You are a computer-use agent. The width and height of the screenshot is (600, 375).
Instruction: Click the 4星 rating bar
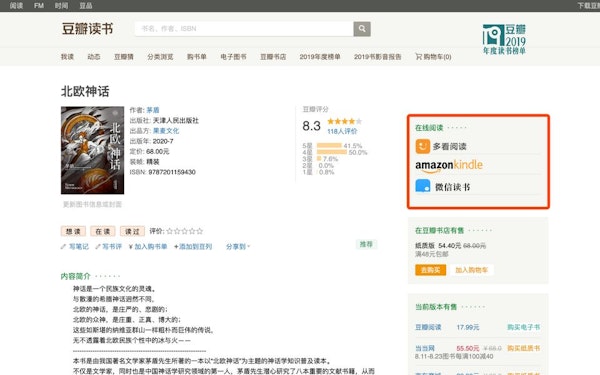tap(332, 152)
